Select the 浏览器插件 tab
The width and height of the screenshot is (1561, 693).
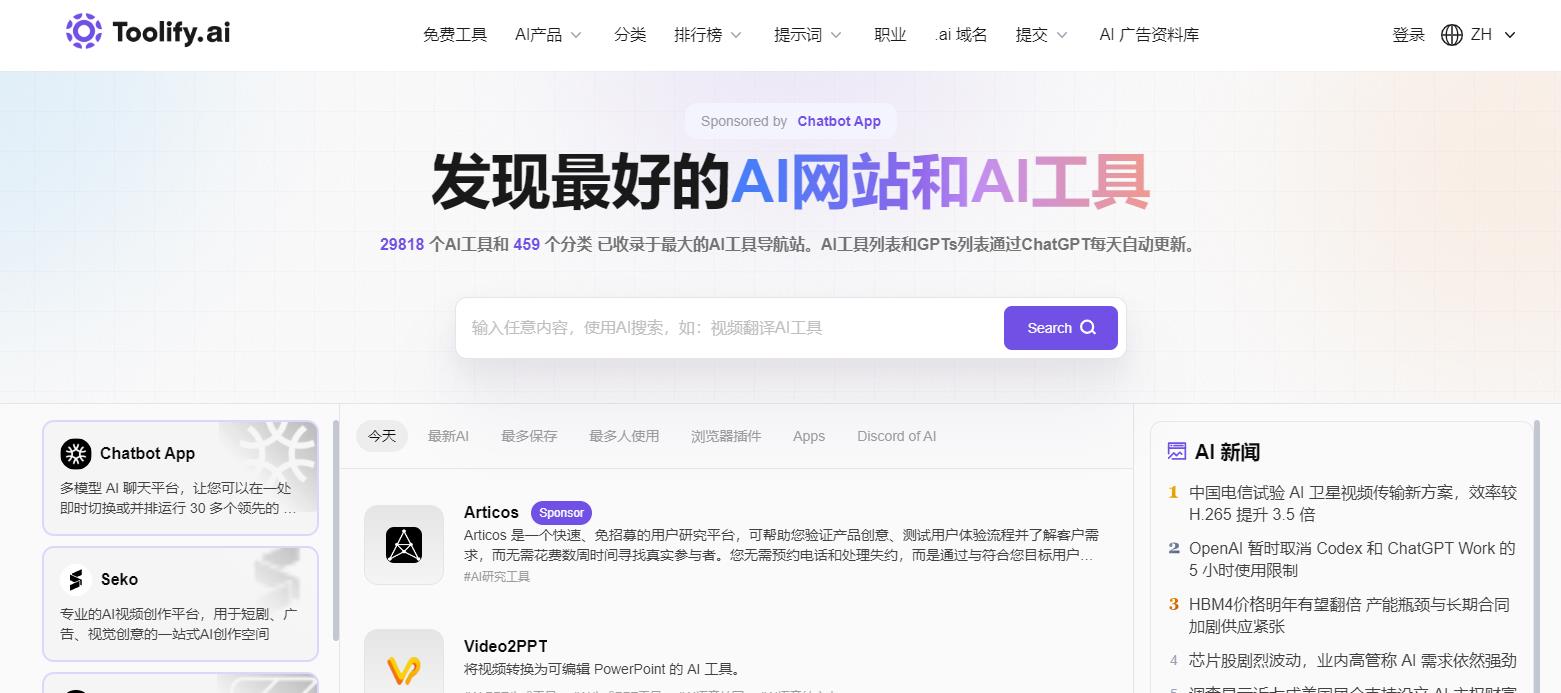(726, 436)
